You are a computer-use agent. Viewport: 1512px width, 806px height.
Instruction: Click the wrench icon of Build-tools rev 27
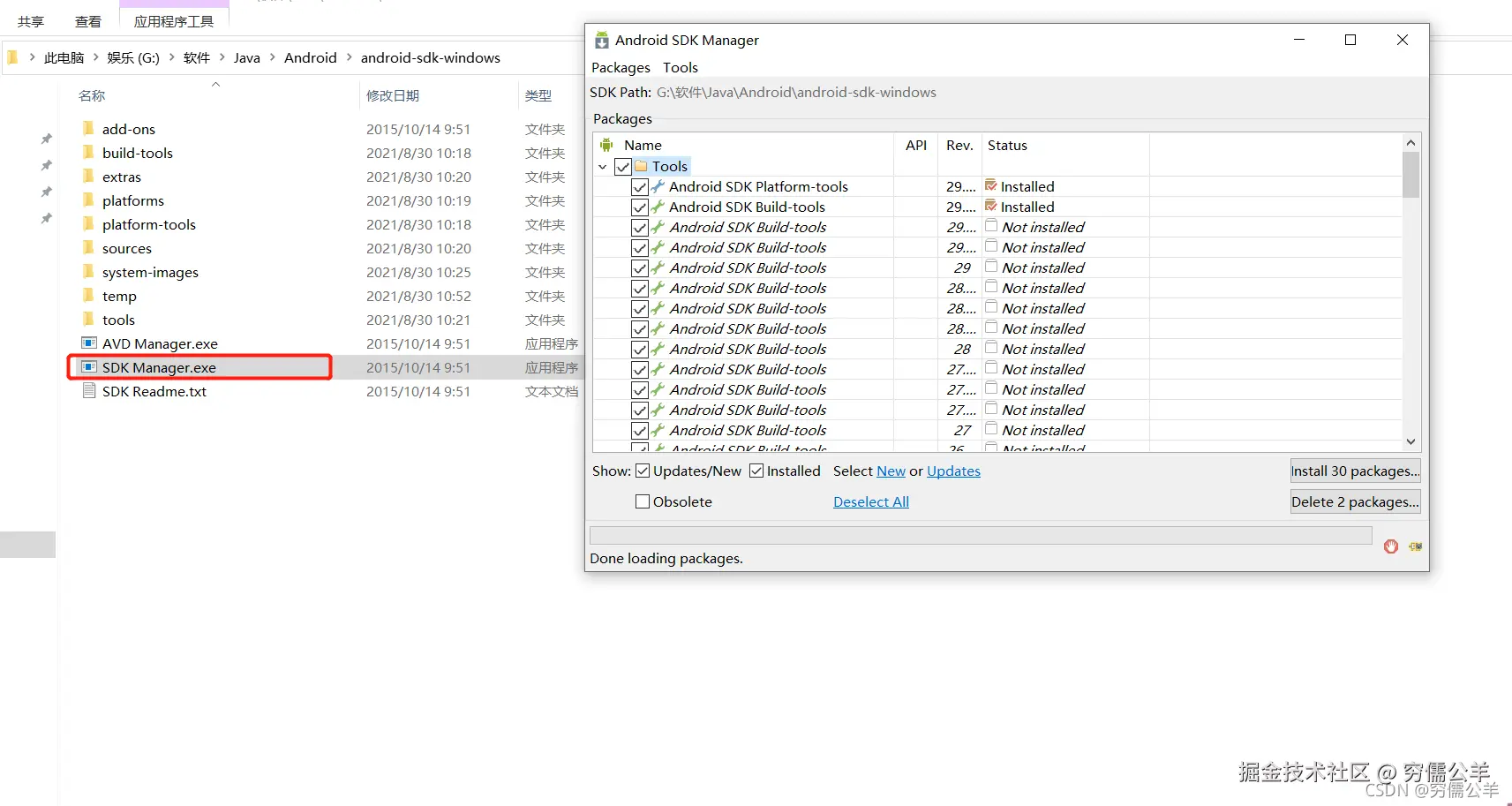pyautogui.click(x=658, y=430)
